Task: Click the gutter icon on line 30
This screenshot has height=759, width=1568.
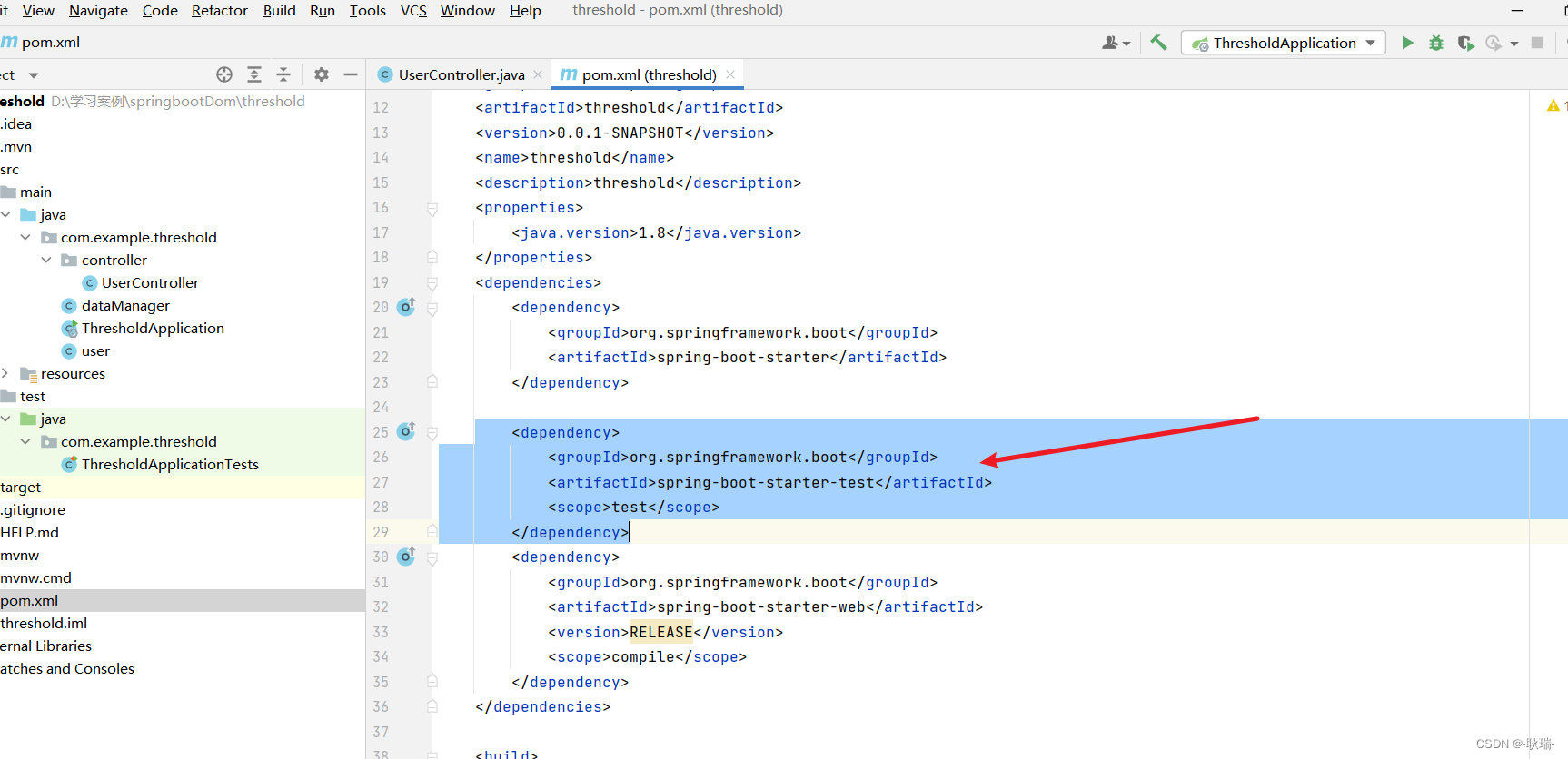Action: pyautogui.click(x=406, y=556)
